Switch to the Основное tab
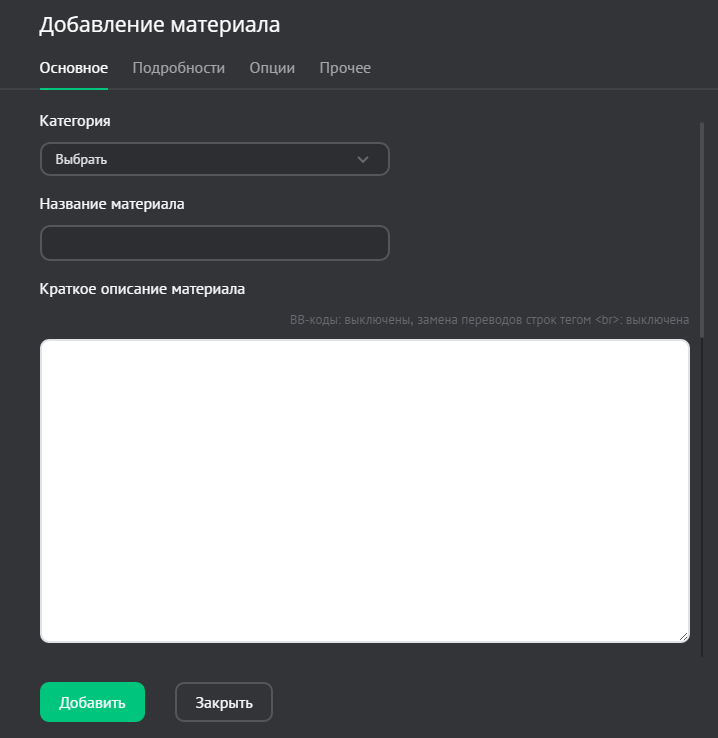718x738 pixels. pos(73,68)
